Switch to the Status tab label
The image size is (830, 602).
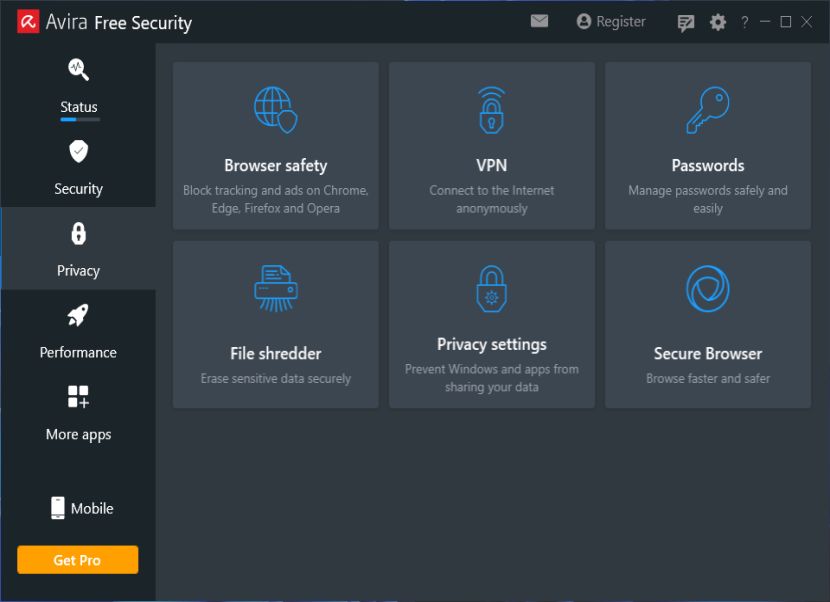78,107
